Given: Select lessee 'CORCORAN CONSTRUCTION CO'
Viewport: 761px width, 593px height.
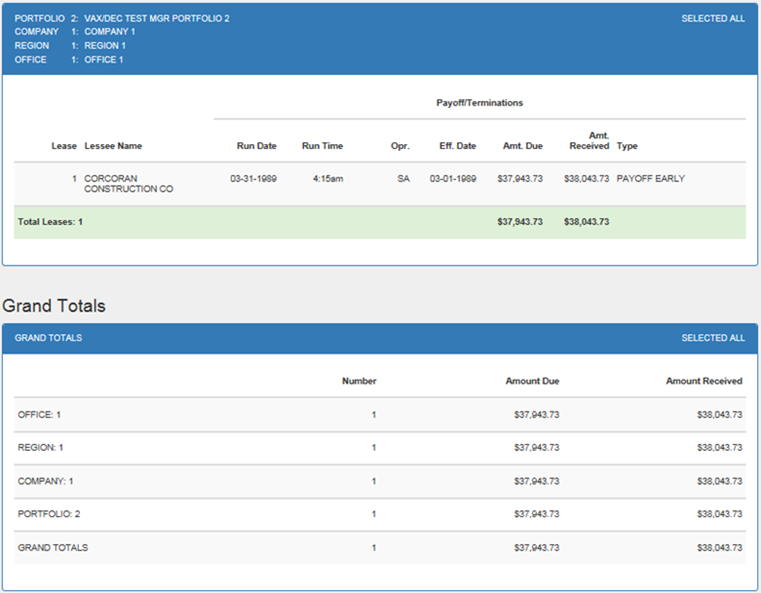Looking at the screenshot, I should pyautogui.click(x=129, y=184).
